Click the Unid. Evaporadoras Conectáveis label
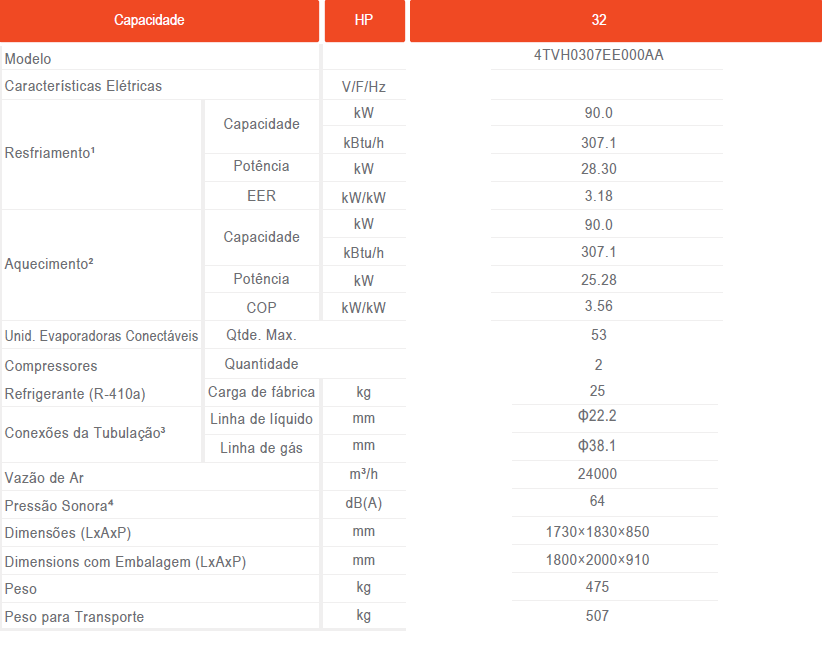Viewport: 822px width, 649px height. [x=101, y=336]
